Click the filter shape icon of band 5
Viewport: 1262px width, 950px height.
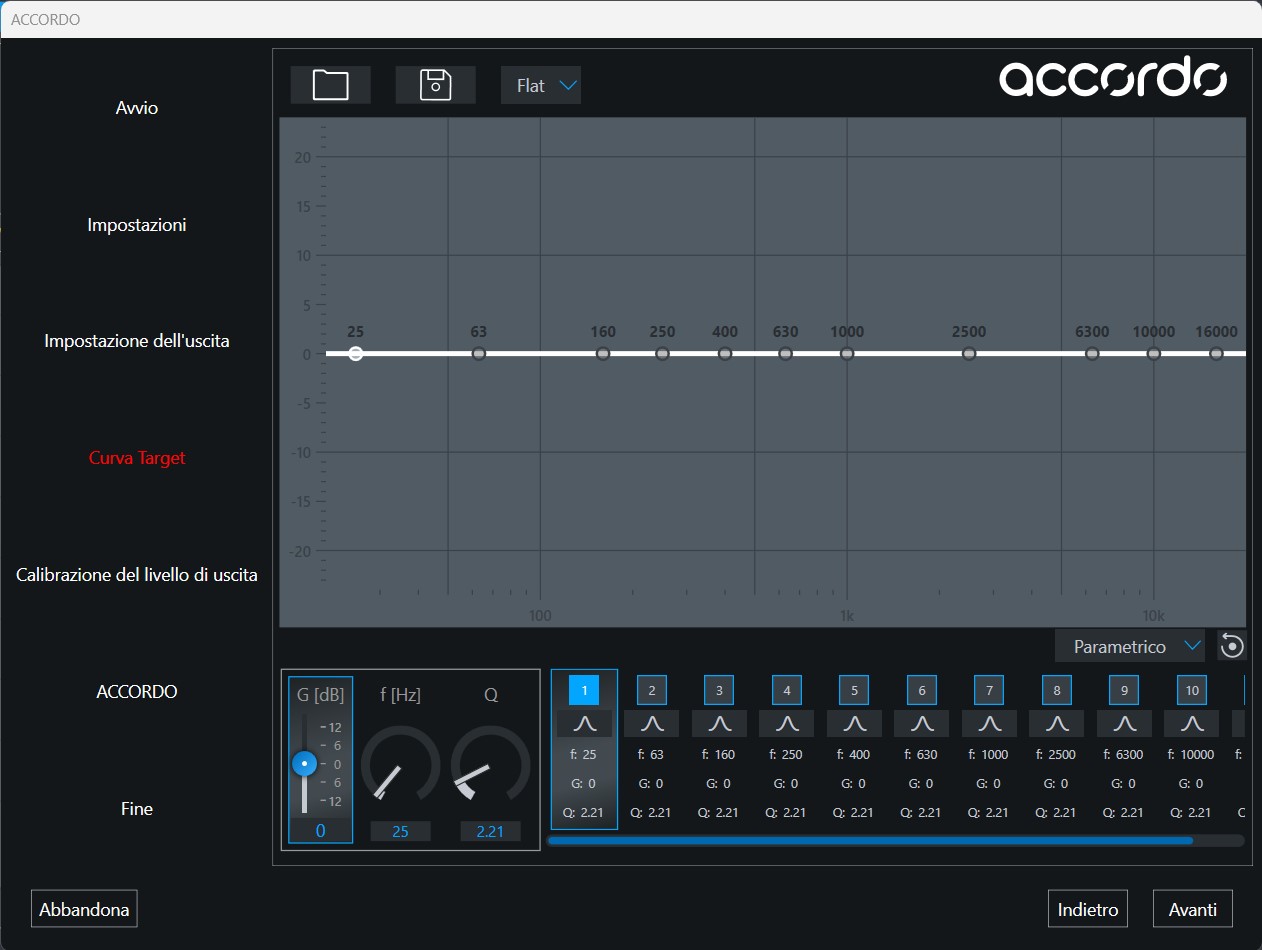pos(854,723)
